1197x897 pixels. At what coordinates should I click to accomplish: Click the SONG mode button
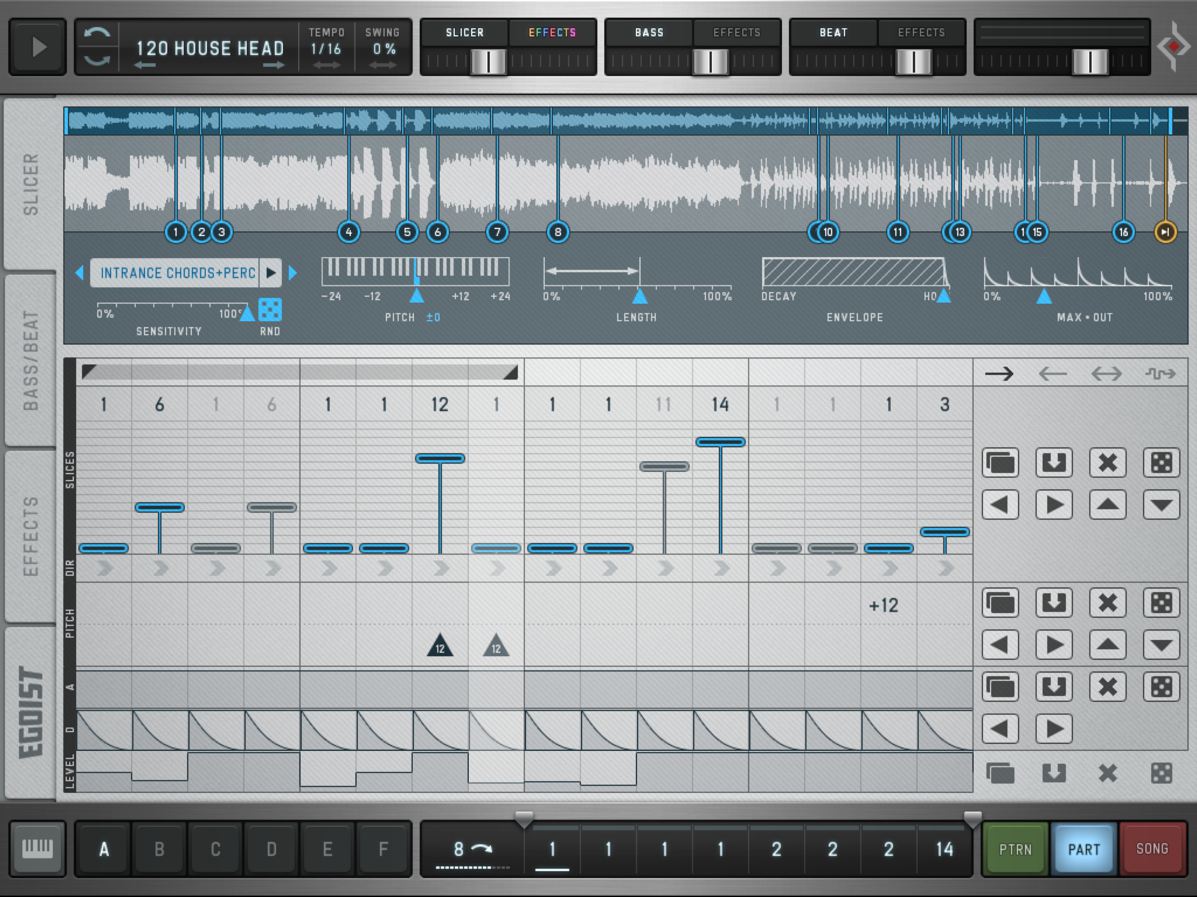point(1151,849)
